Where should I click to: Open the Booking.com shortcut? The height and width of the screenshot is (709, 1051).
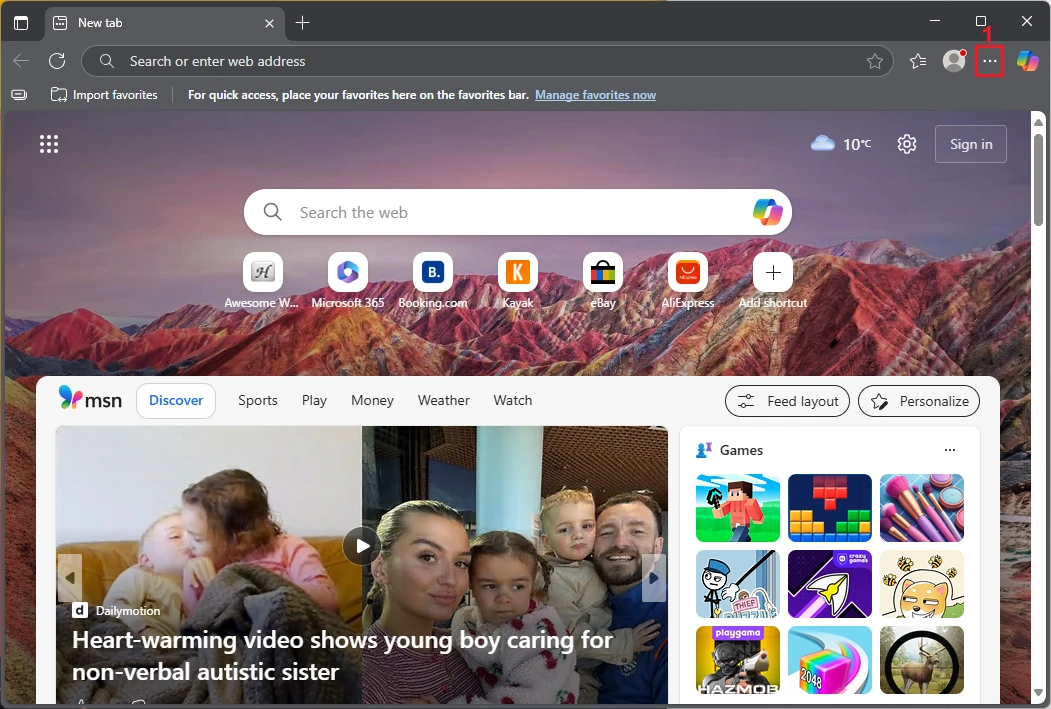pyautogui.click(x=433, y=281)
